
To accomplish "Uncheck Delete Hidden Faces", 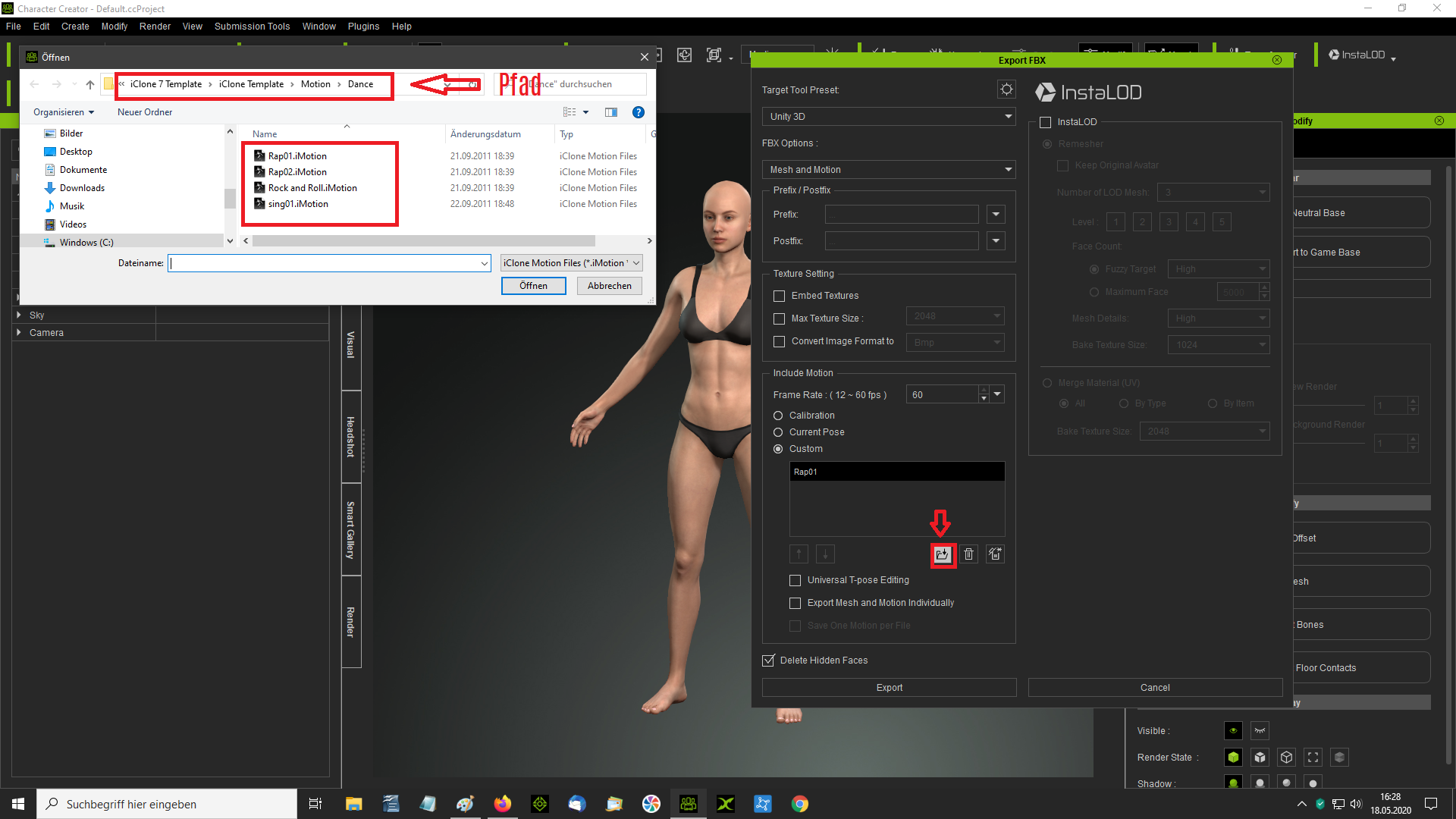I will coord(769,661).
